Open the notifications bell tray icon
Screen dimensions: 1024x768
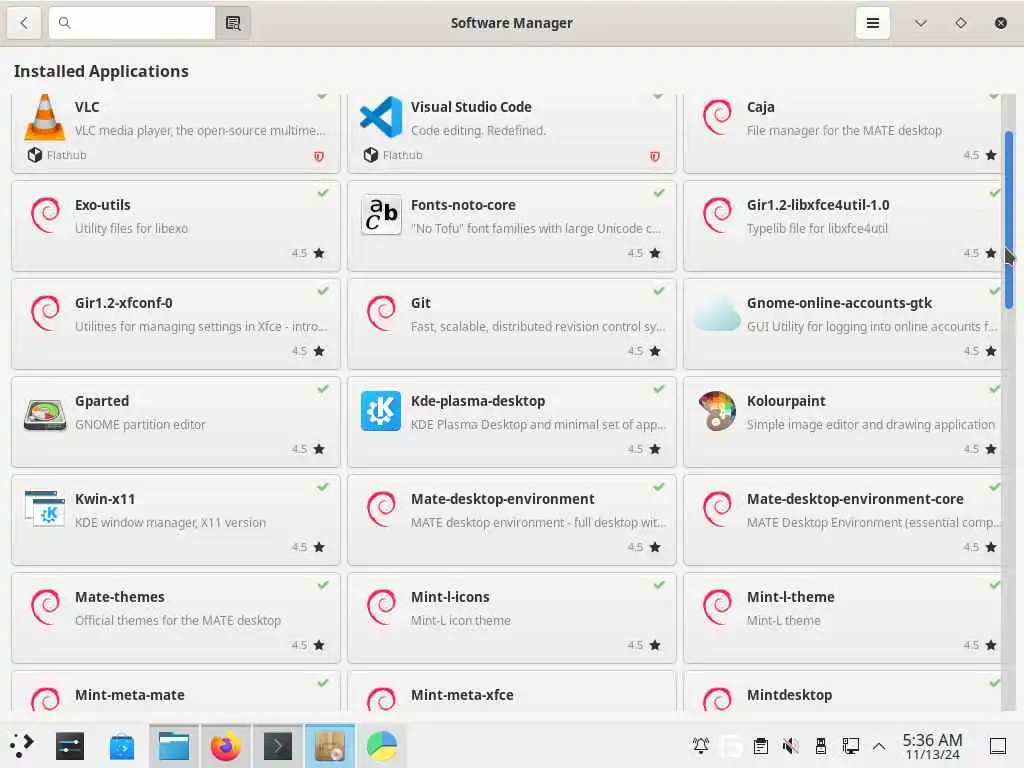[x=701, y=746]
